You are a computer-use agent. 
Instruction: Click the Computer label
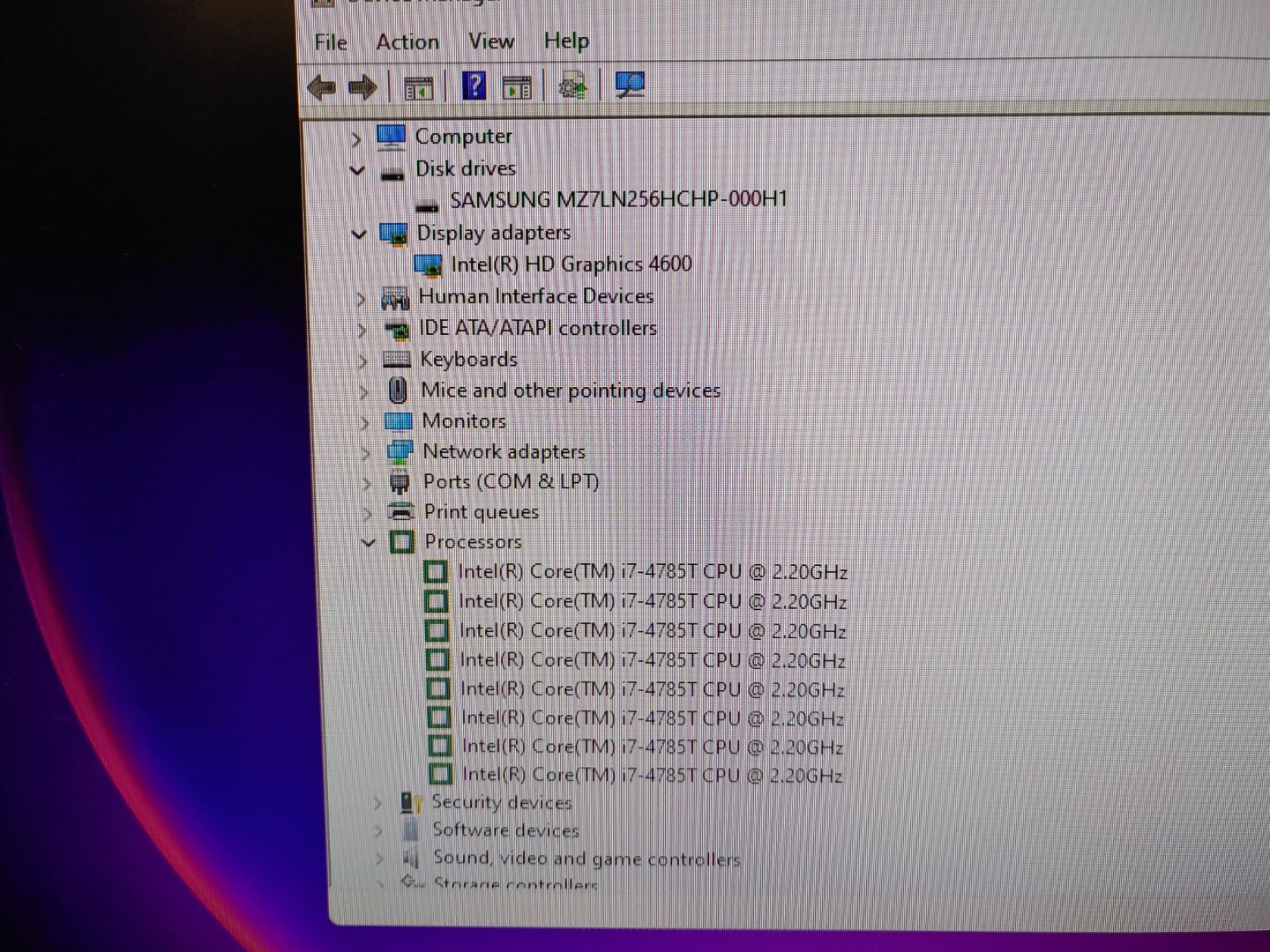463,137
